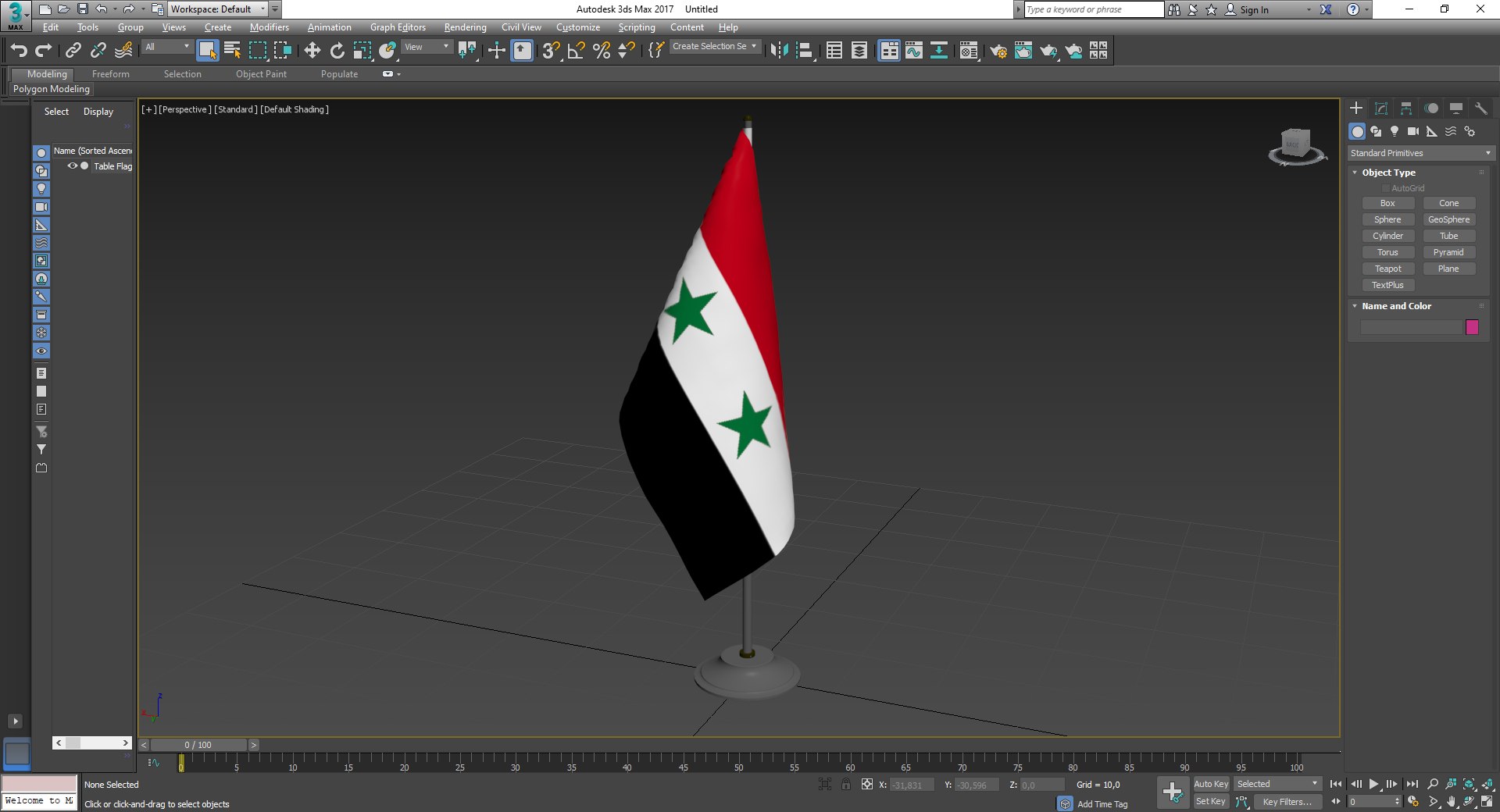
Task: Click the Play Animation button
Action: (x=1373, y=784)
